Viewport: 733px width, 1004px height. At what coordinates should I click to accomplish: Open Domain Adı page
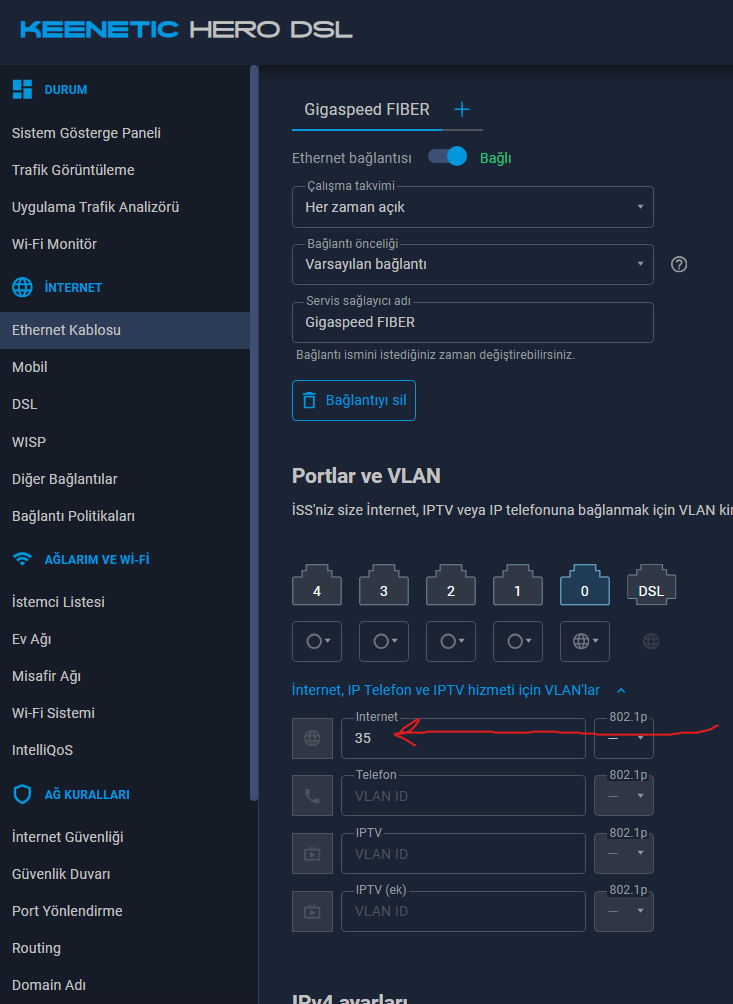pos(49,985)
